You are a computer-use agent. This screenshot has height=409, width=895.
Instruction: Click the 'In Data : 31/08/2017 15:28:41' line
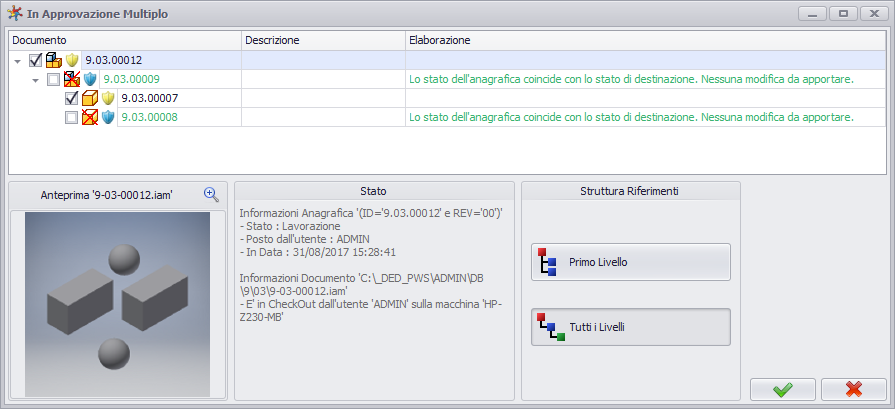tap(318, 252)
